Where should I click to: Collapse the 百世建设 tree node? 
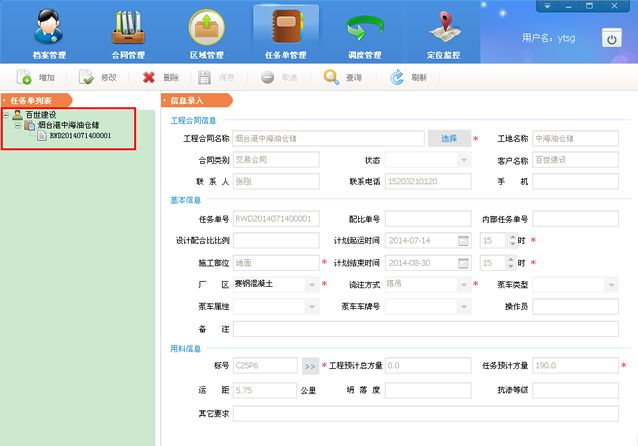tap(7, 115)
